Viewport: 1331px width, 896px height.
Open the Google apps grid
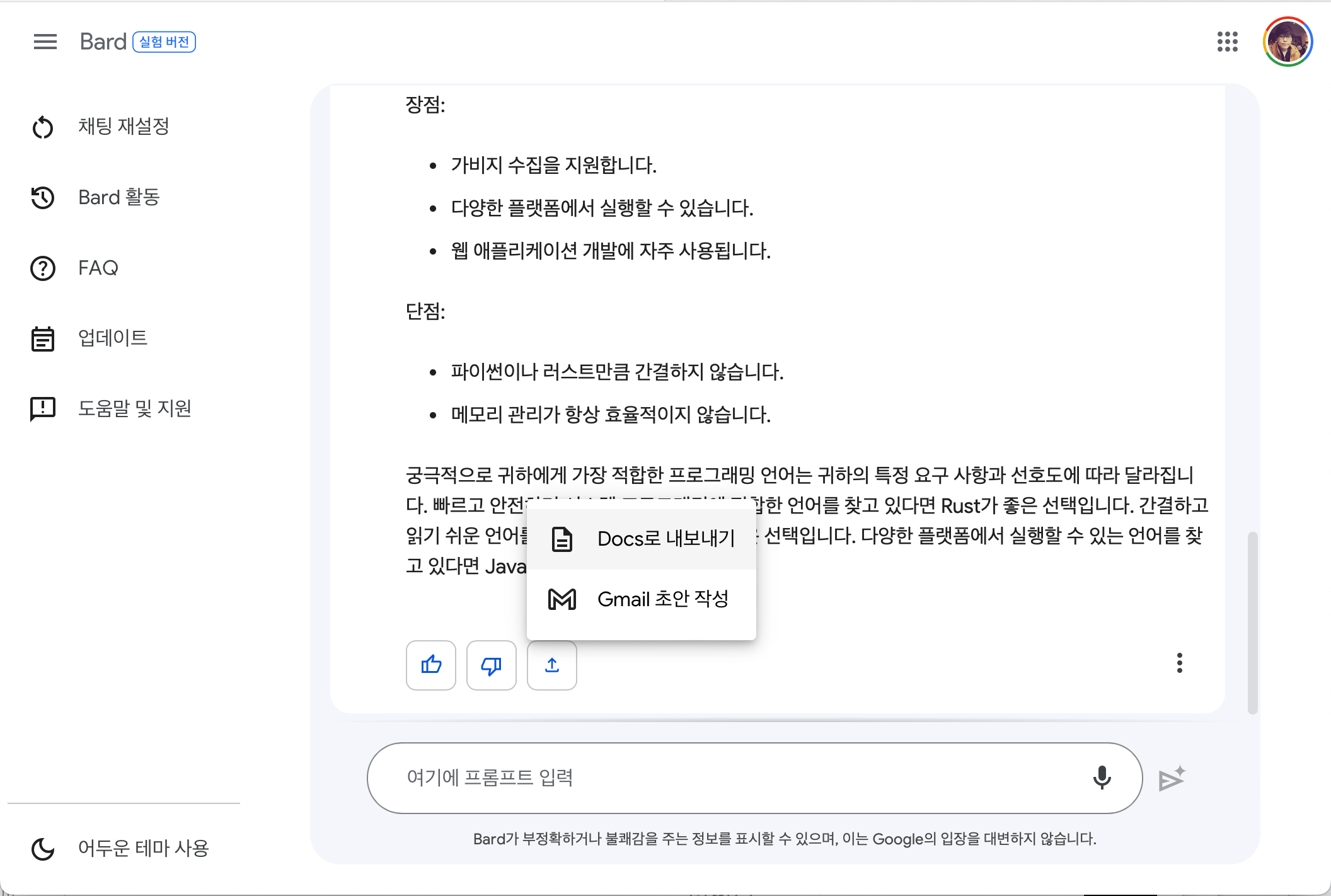(x=1227, y=42)
